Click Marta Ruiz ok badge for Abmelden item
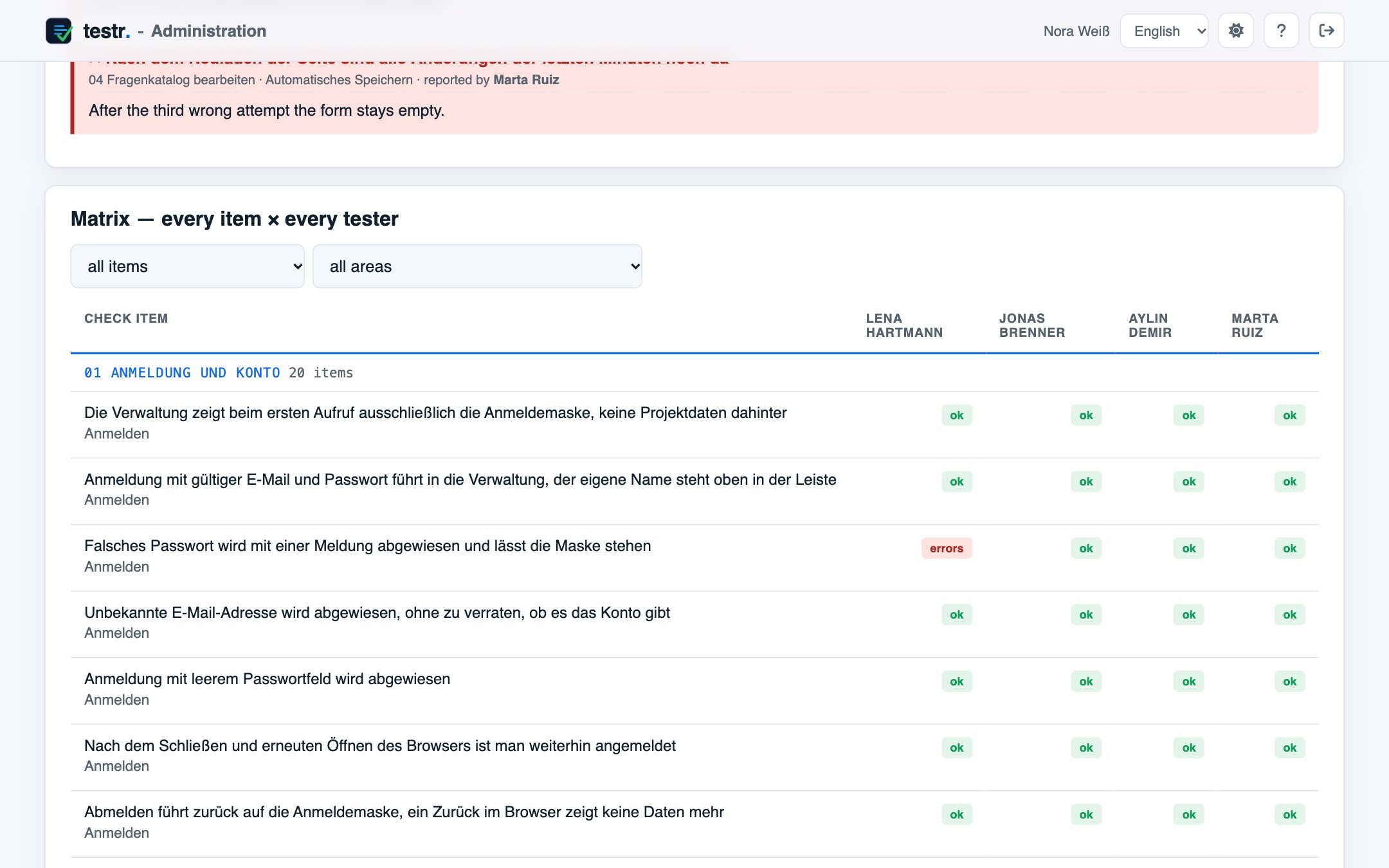The width and height of the screenshot is (1389, 868). pyautogui.click(x=1289, y=815)
